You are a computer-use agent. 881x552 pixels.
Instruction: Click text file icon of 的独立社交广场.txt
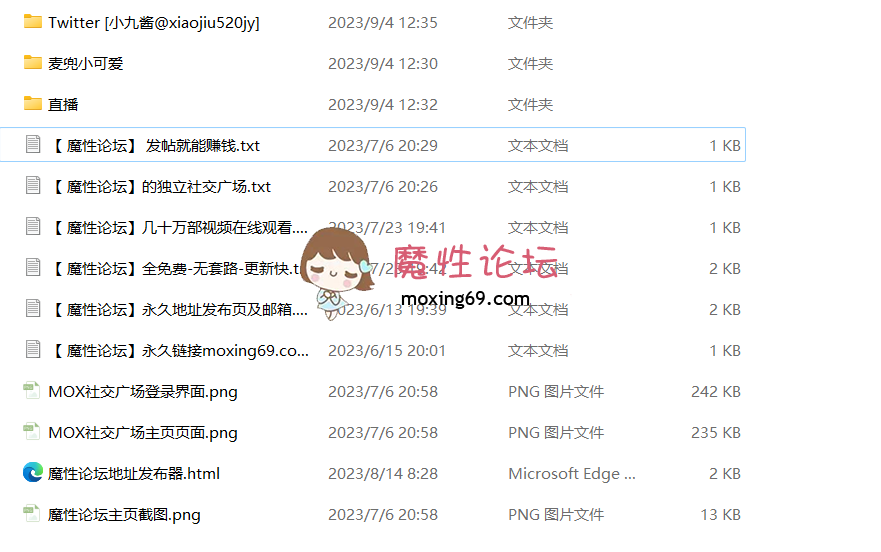point(33,185)
